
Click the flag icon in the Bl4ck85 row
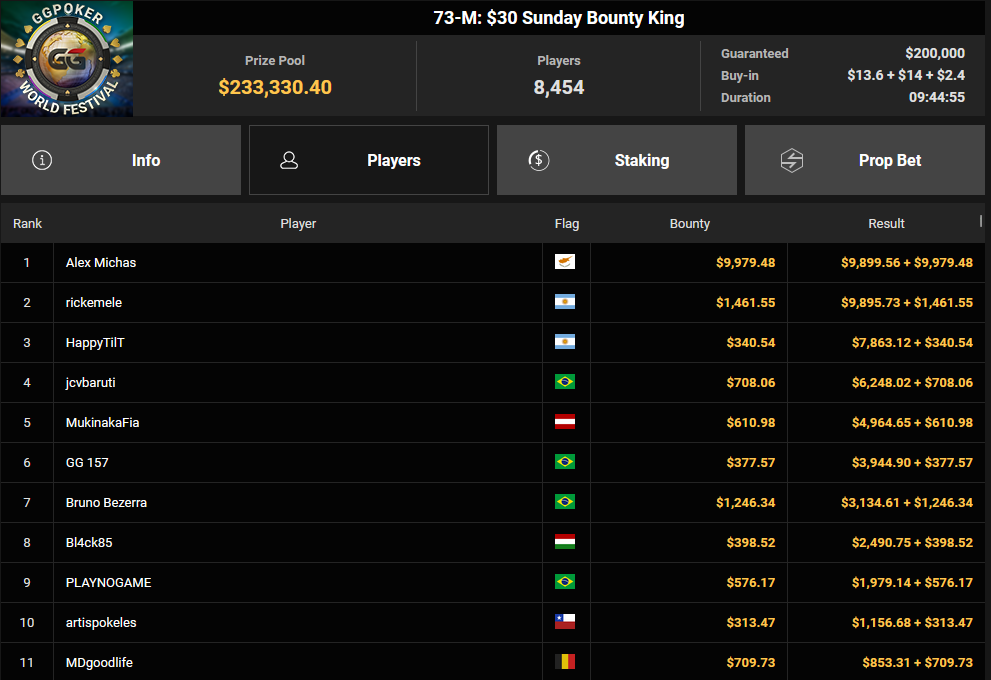565,542
